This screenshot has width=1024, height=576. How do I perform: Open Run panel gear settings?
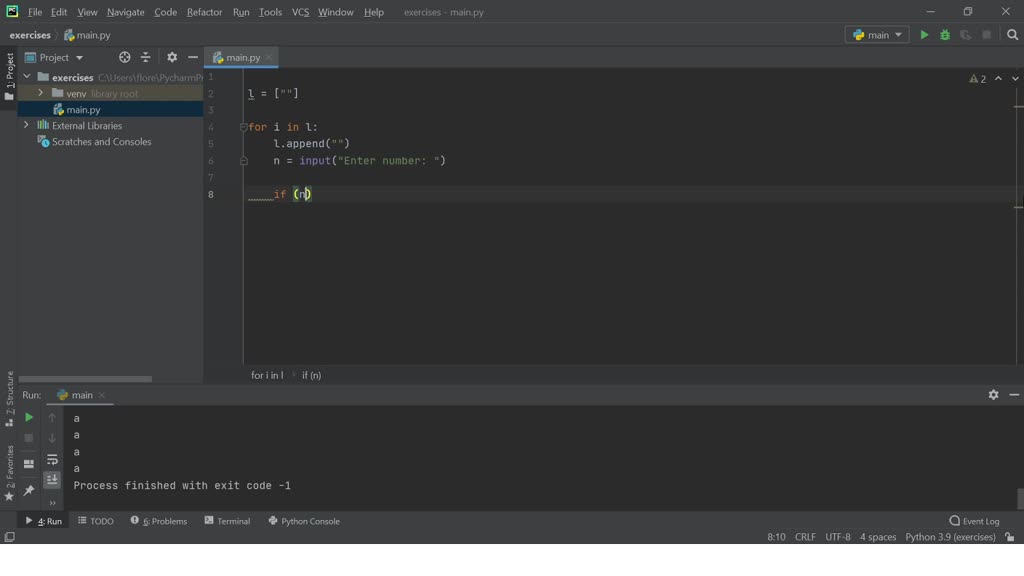[993, 395]
